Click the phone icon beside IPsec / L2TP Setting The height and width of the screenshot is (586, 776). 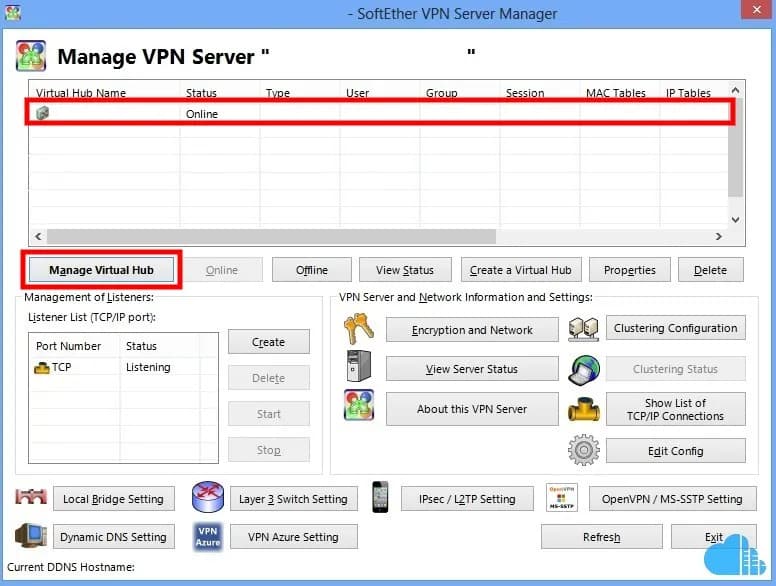[380, 497]
